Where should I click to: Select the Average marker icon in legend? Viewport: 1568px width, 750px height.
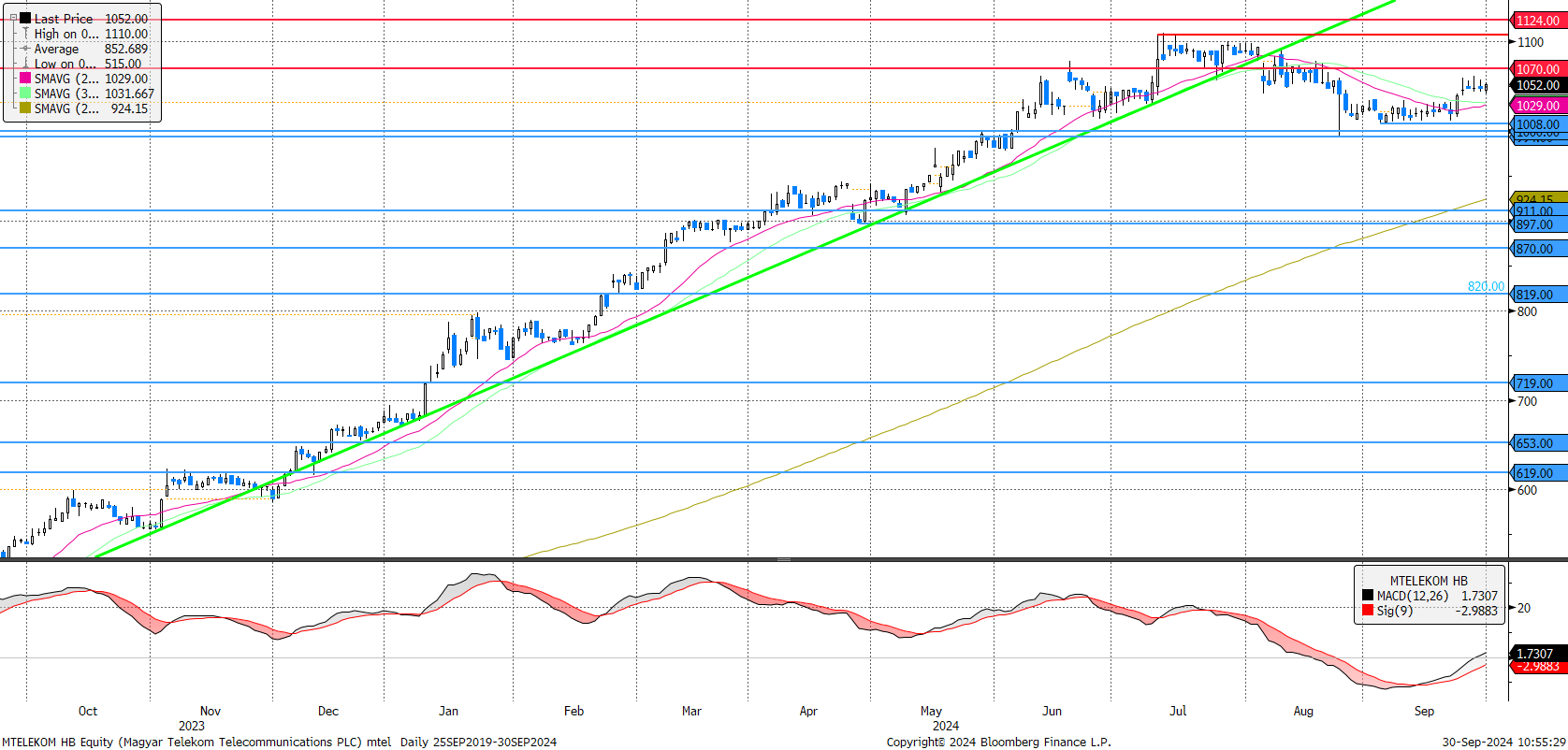pos(25,49)
